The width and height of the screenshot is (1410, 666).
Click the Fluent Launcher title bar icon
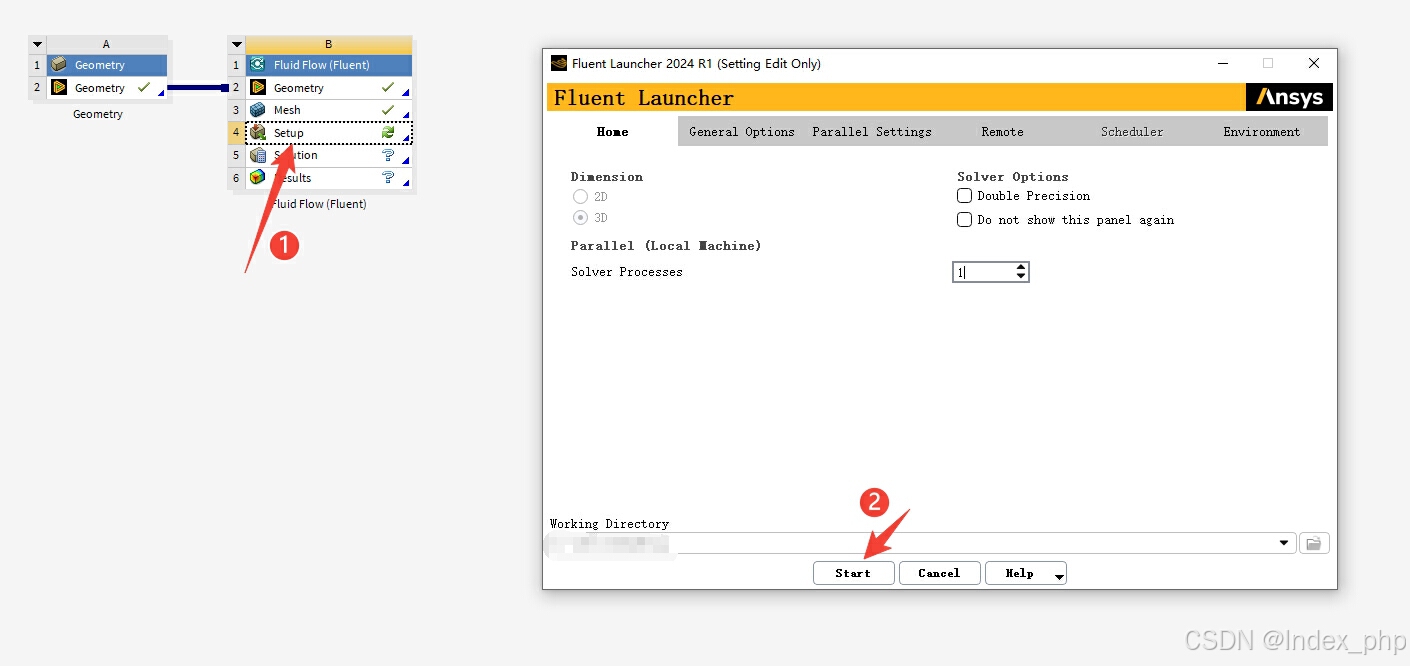(559, 64)
